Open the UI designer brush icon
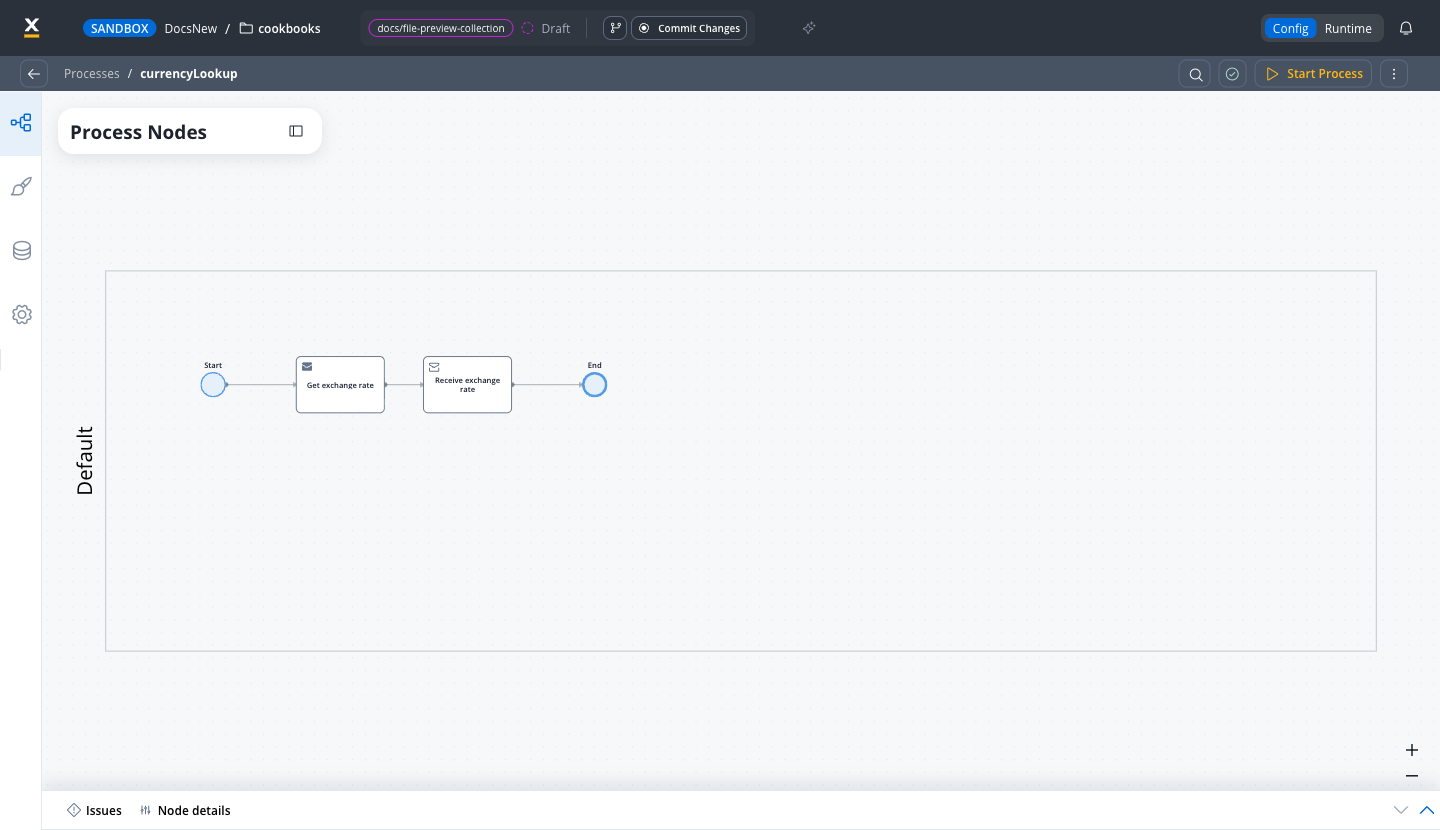 pos(21,187)
